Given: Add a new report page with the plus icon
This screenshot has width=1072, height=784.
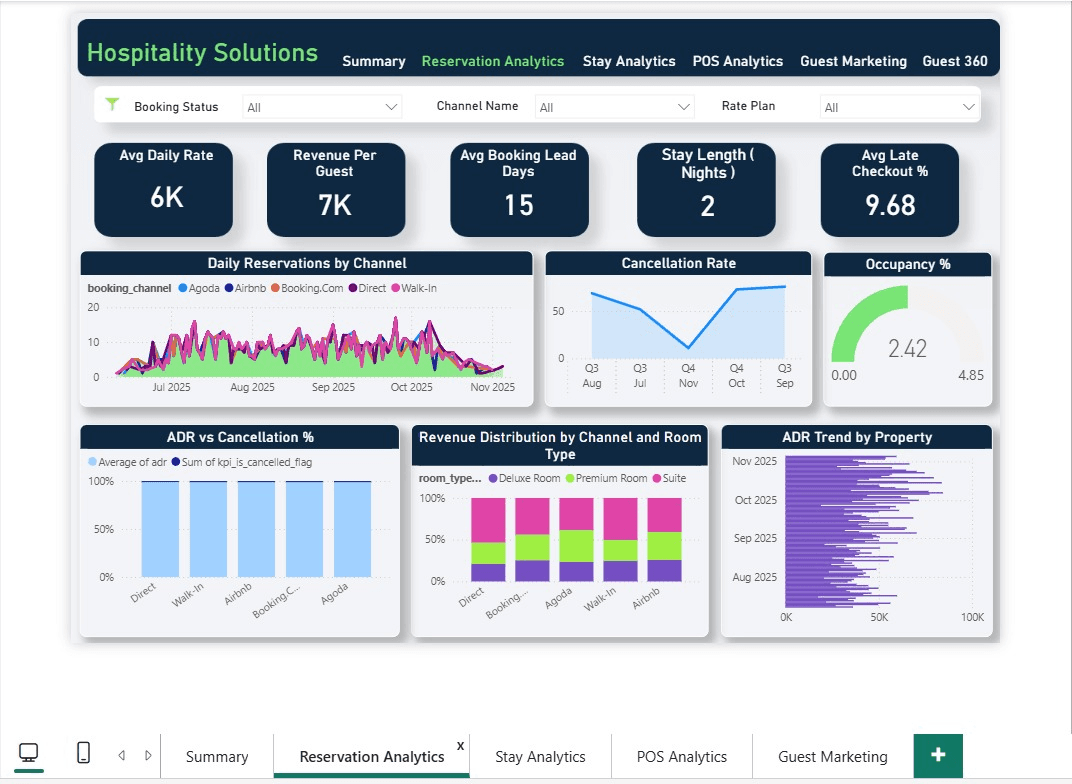Looking at the screenshot, I should point(938,756).
